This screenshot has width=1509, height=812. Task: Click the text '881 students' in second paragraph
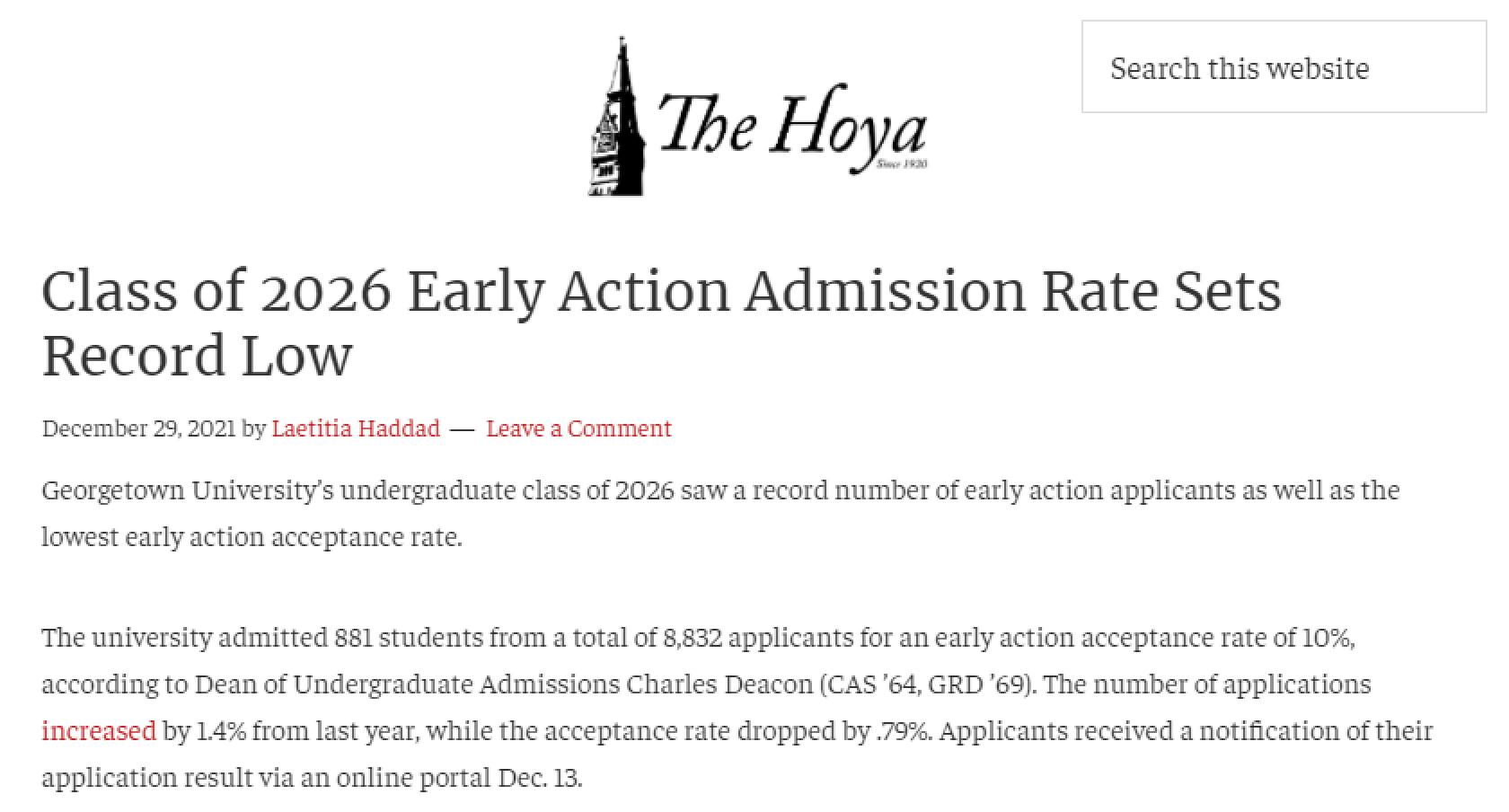(x=408, y=638)
